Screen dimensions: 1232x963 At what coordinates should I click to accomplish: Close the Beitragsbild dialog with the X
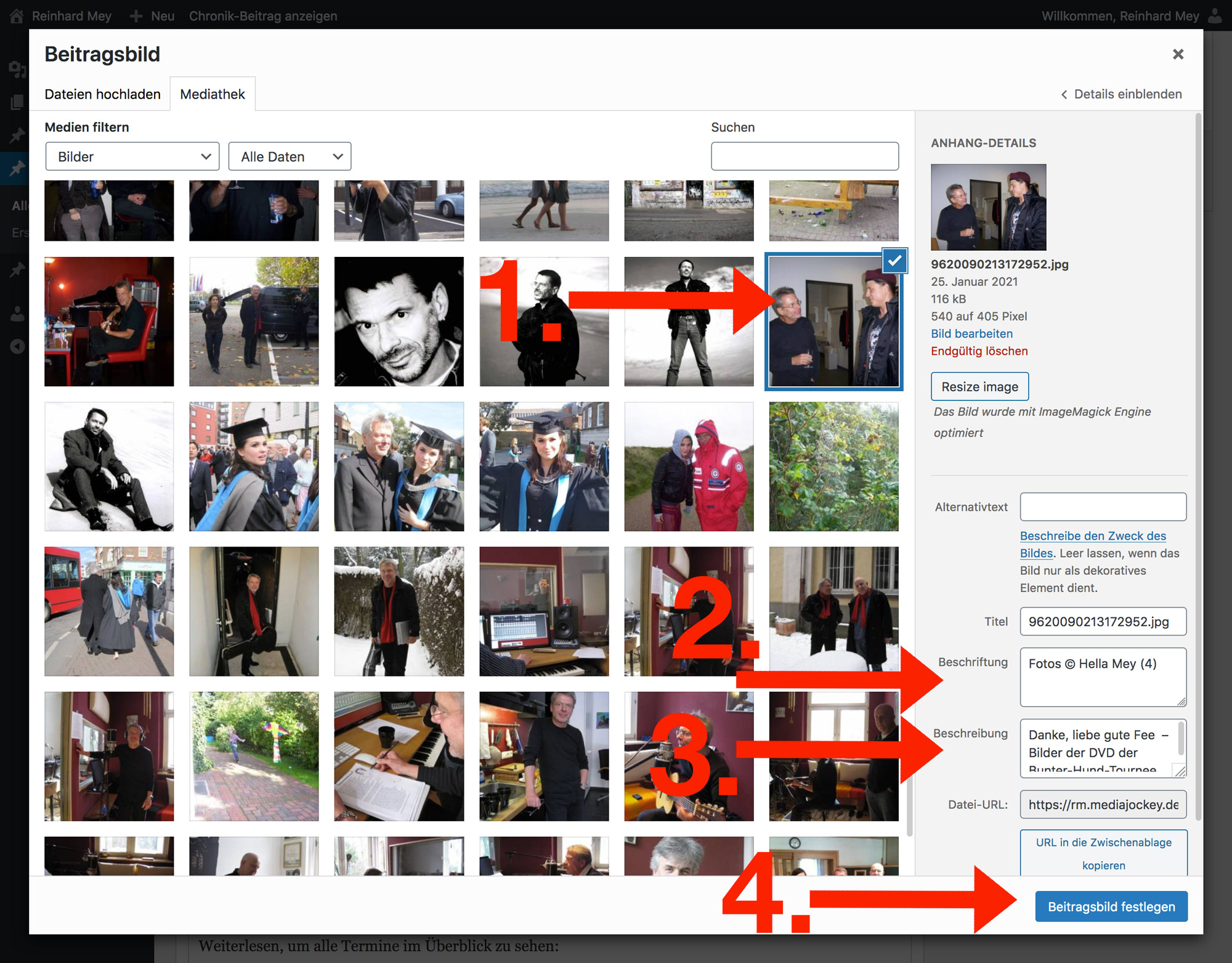tap(1178, 54)
